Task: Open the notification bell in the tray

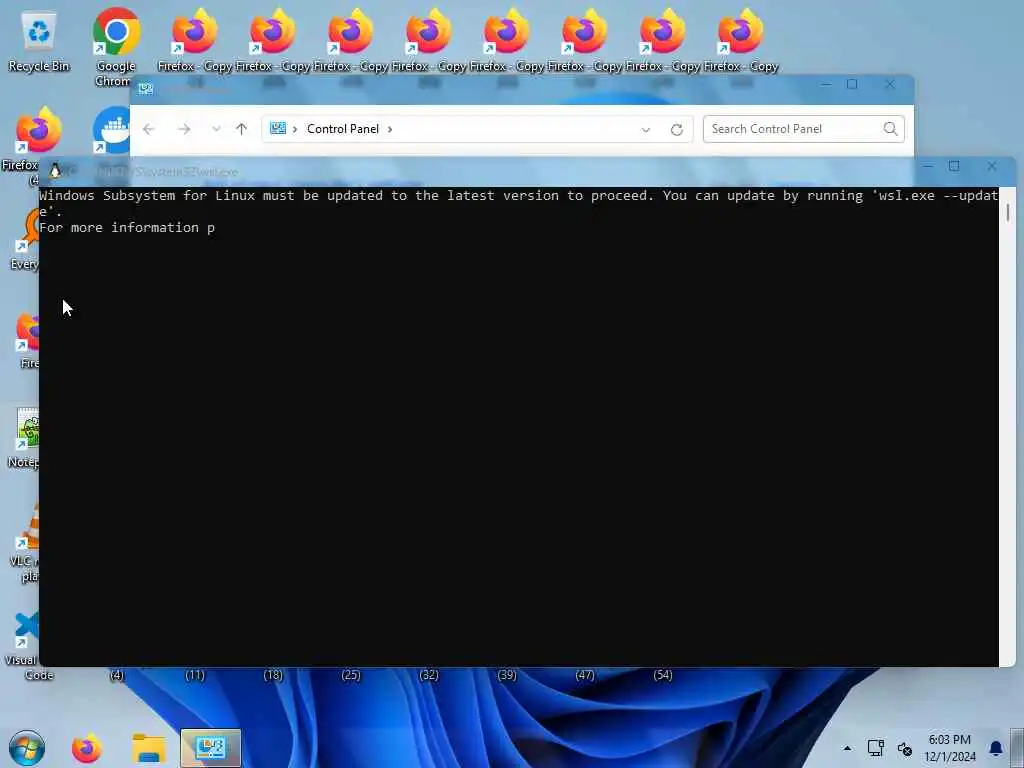Action: click(996, 748)
